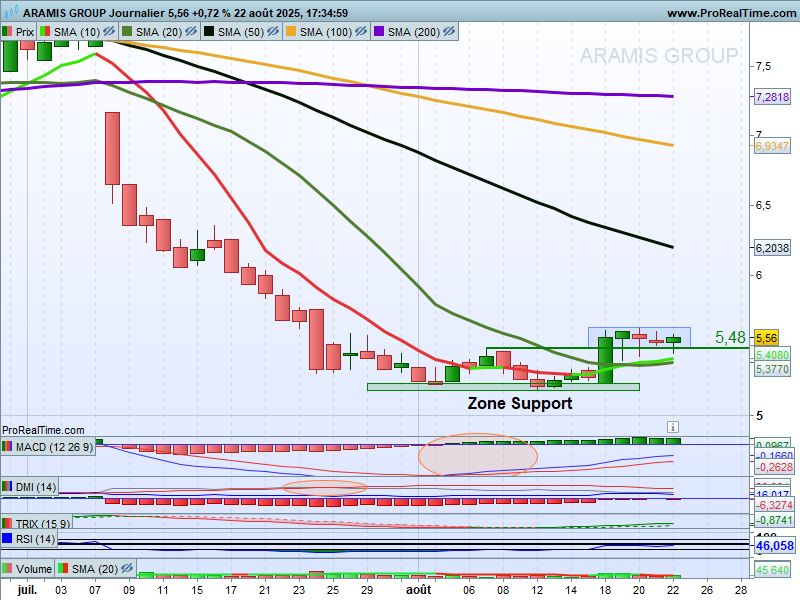Click the volume value label 45 640
The height and width of the screenshot is (600, 800).
pos(772,570)
